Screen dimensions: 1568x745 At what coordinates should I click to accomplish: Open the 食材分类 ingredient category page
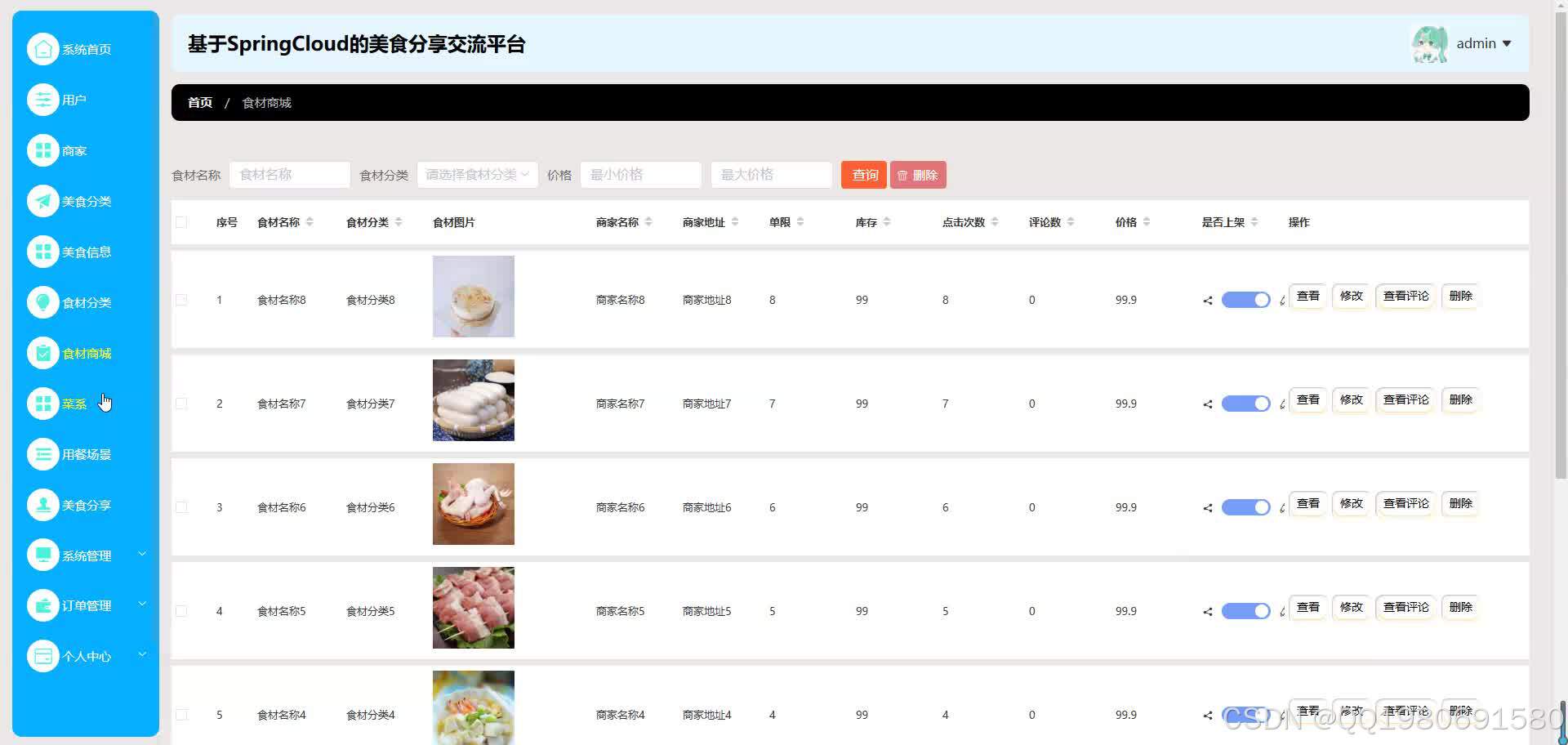(43, 301)
